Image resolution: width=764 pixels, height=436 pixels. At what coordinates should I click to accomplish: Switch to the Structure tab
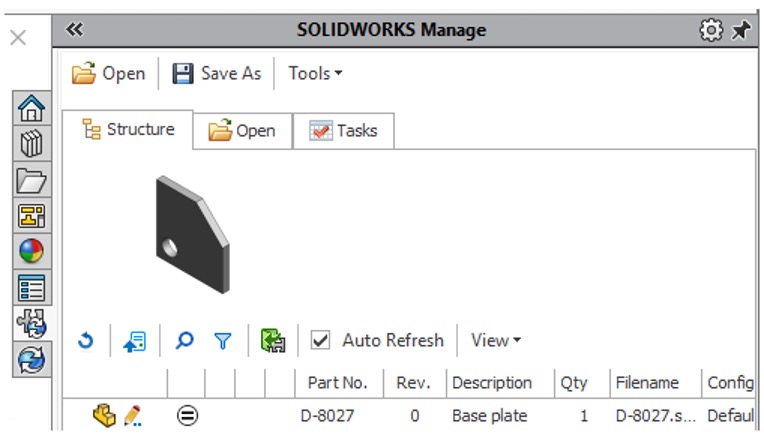click(x=128, y=130)
